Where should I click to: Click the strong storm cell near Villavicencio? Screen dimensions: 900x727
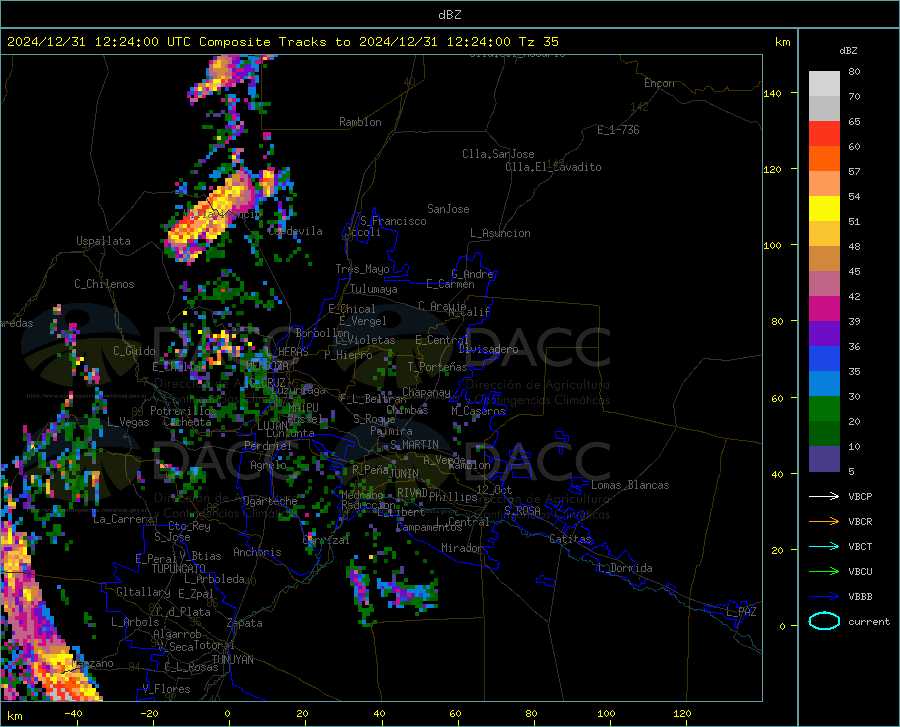pos(211,217)
